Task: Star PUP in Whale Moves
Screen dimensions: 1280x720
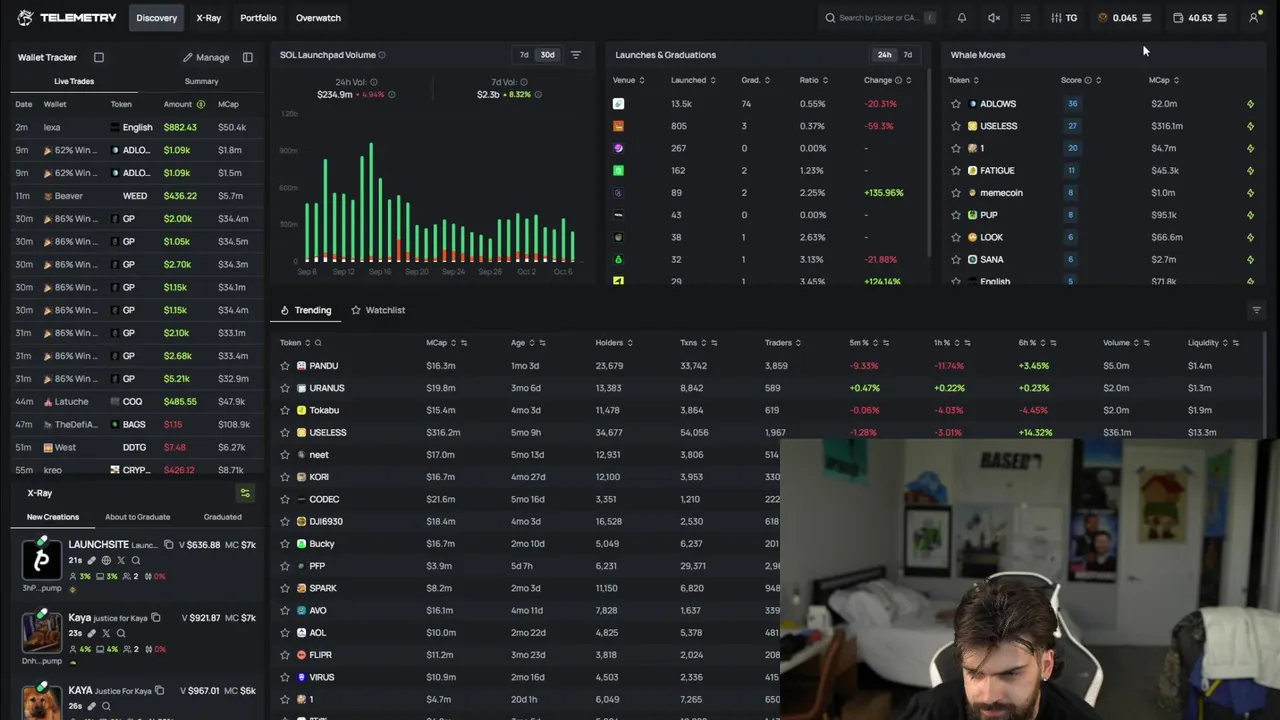Action: coord(956,215)
